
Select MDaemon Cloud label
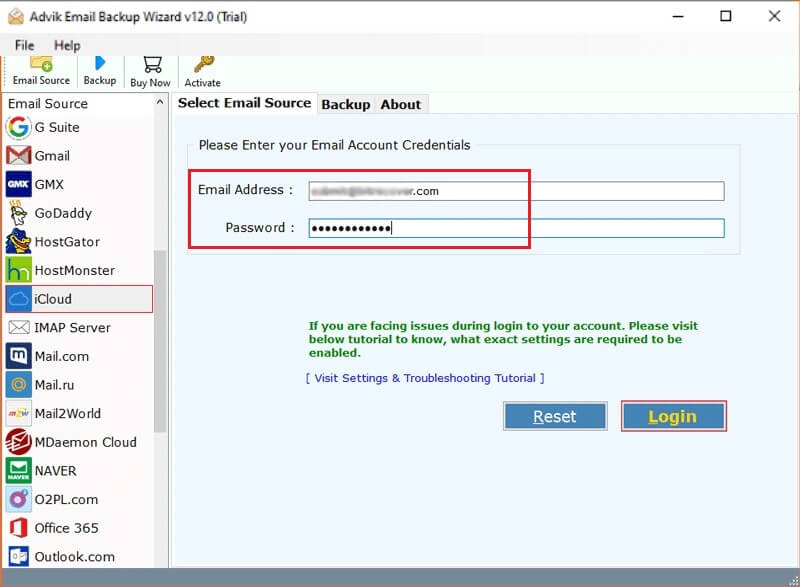[x=86, y=442]
